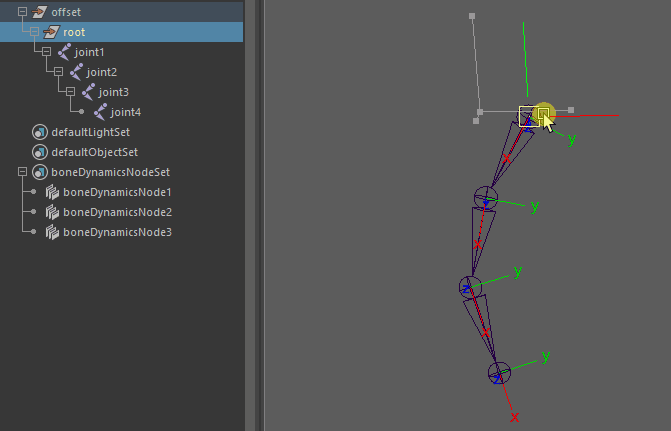Collapse the boneDynamicsNodeSet group
The image size is (671, 431).
(22, 172)
